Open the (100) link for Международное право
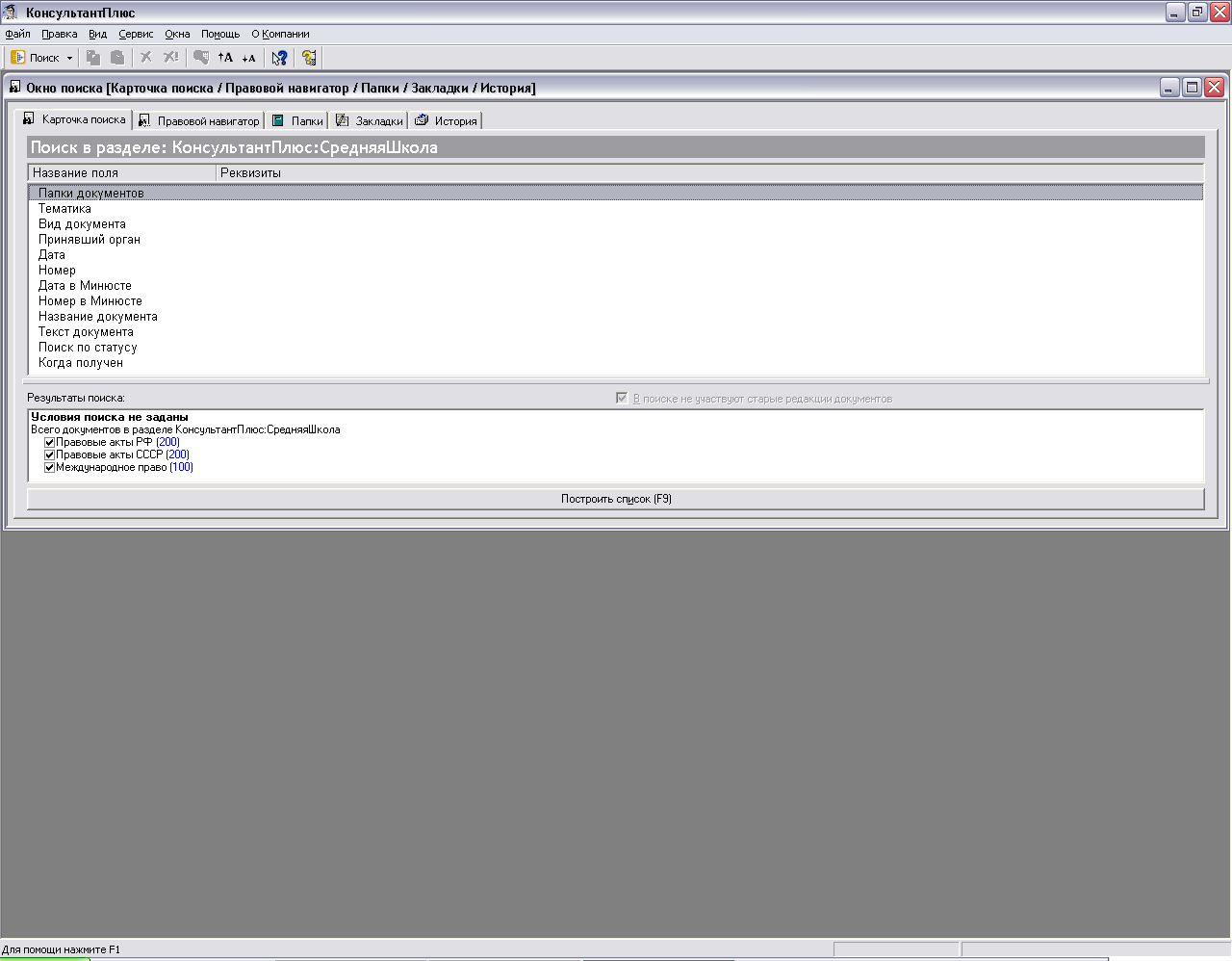The width and height of the screenshot is (1232, 961). [x=181, y=467]
